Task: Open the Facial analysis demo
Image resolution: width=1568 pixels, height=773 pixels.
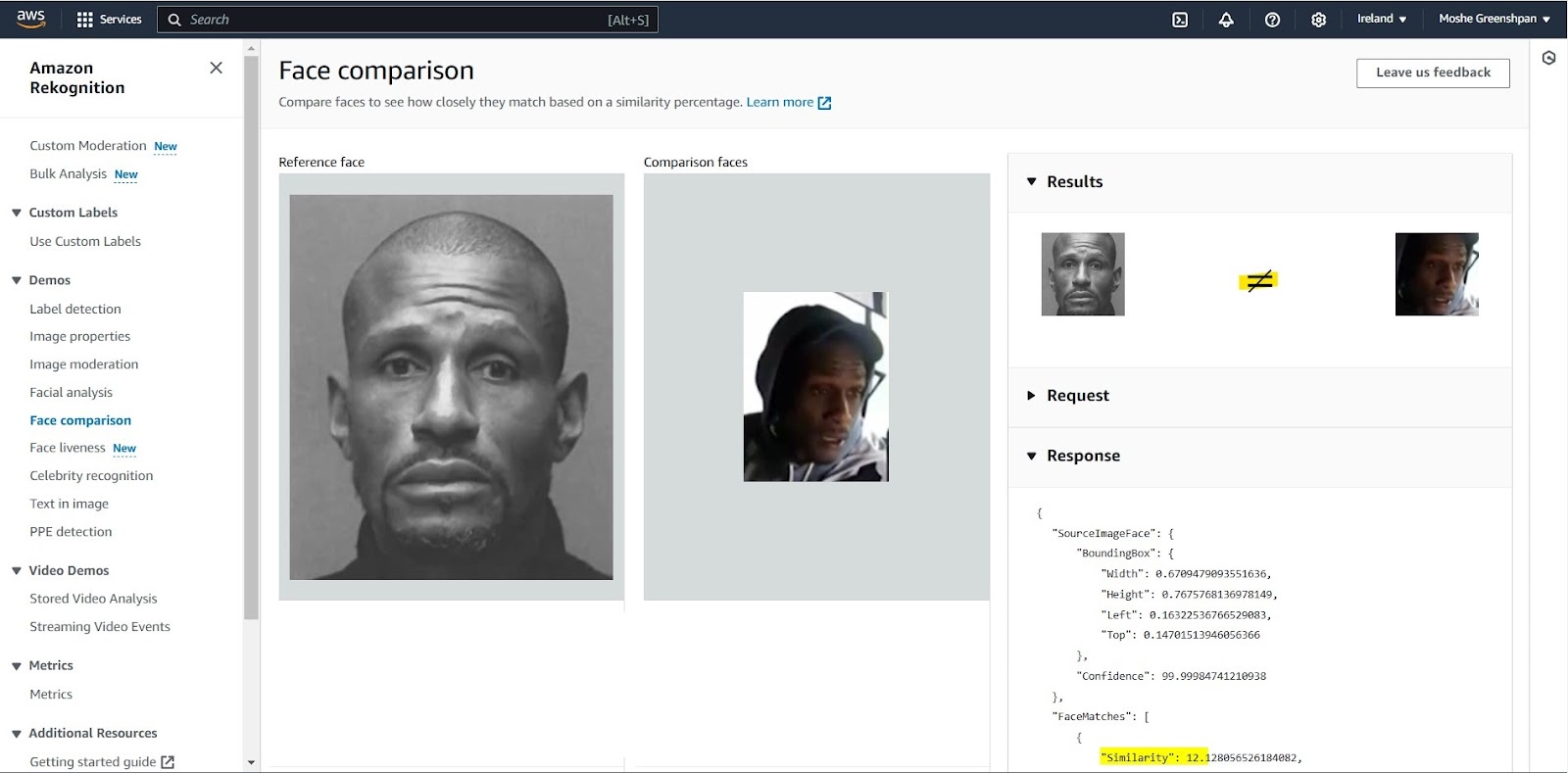Action: 71,392
